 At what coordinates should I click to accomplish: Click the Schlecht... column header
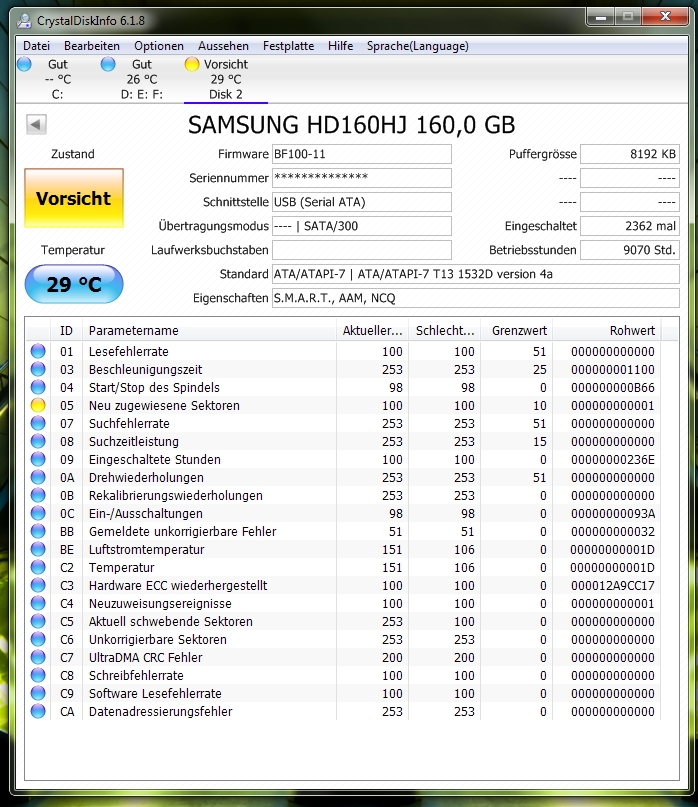coord(445,330)
